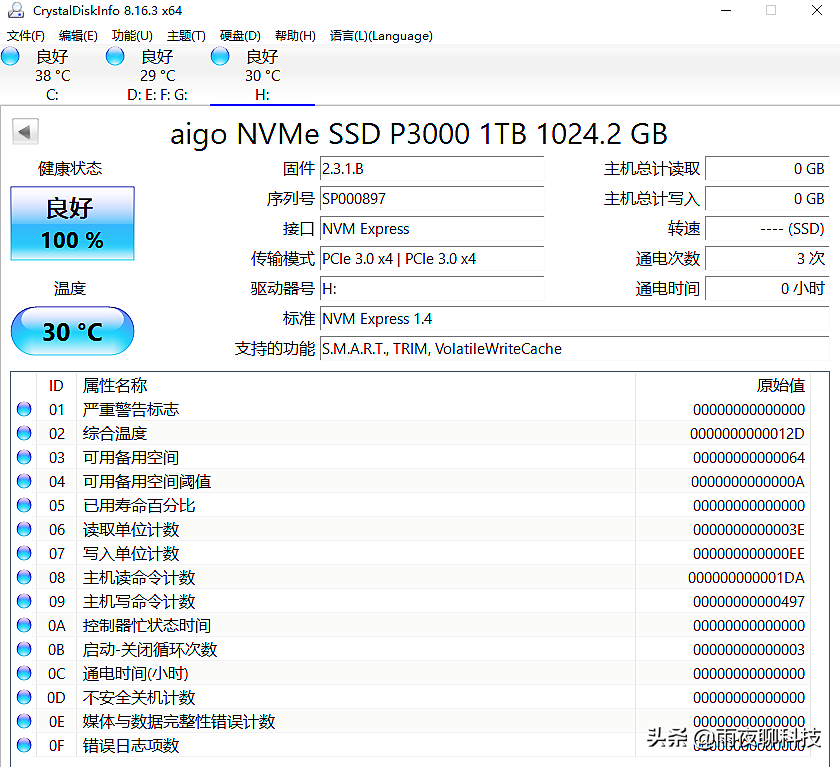Click status orb for attribute 08 主机读命令计数
840x767 pixels.
point(24,577)
